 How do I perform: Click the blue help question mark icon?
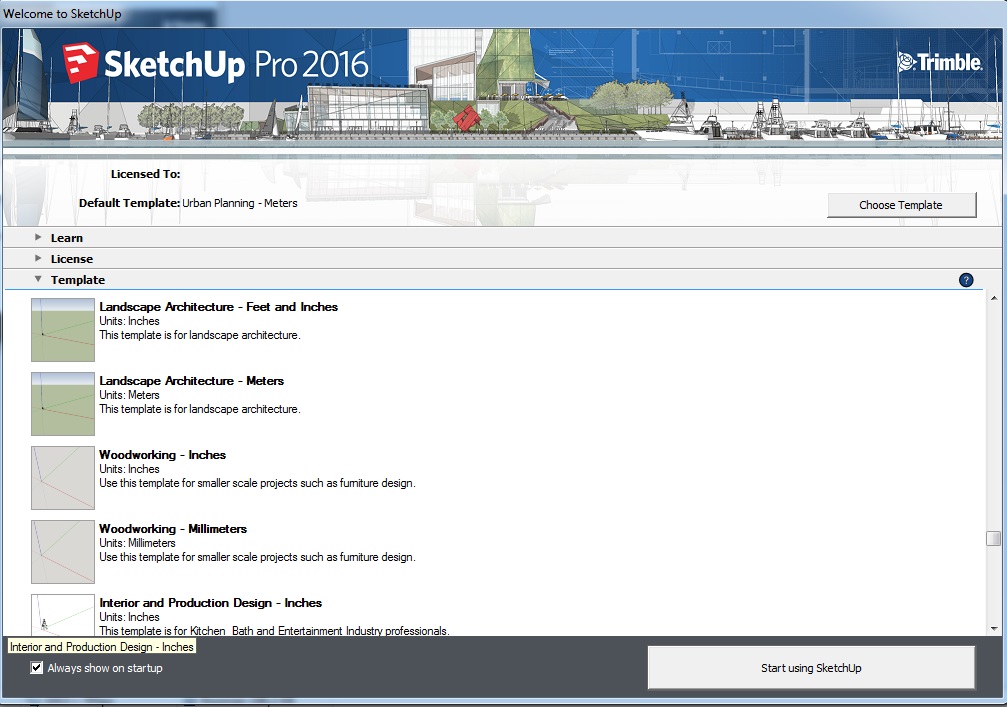[x=965, y=280]
